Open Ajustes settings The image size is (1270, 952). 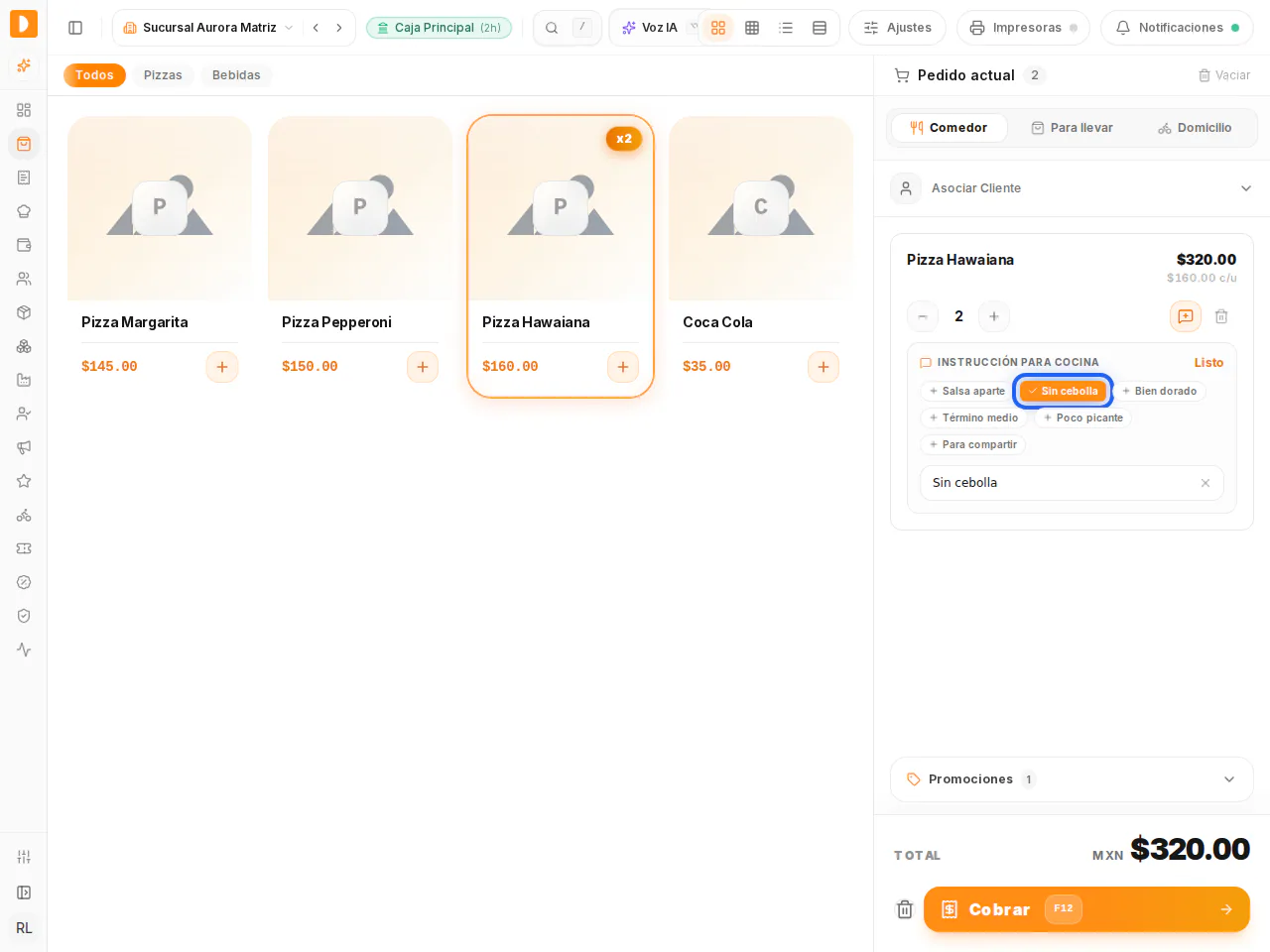pyautogui.click(x=897, y=28)
